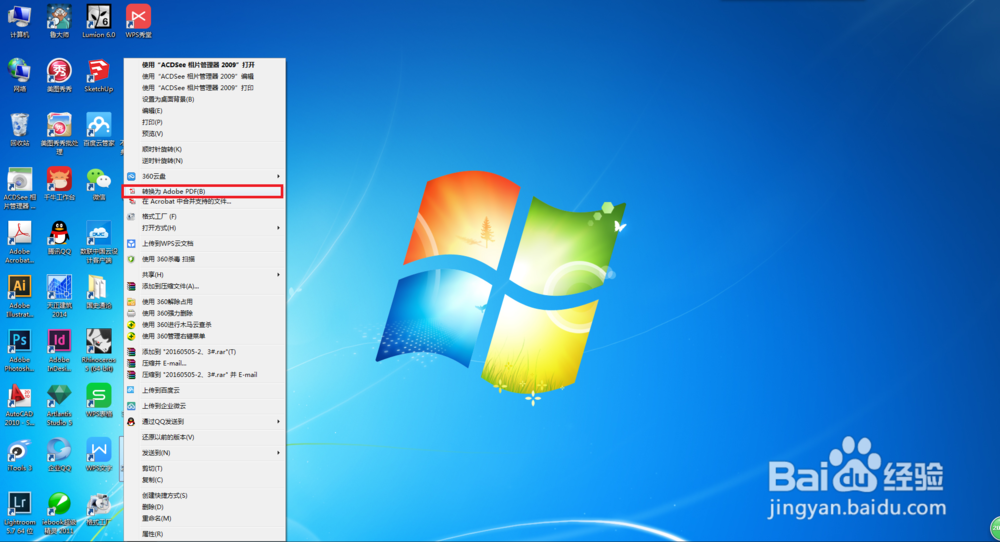Select 格式工厂 (F) menu entry
The height and width of the screenshot is (542, 1000).
coord(204,216)
